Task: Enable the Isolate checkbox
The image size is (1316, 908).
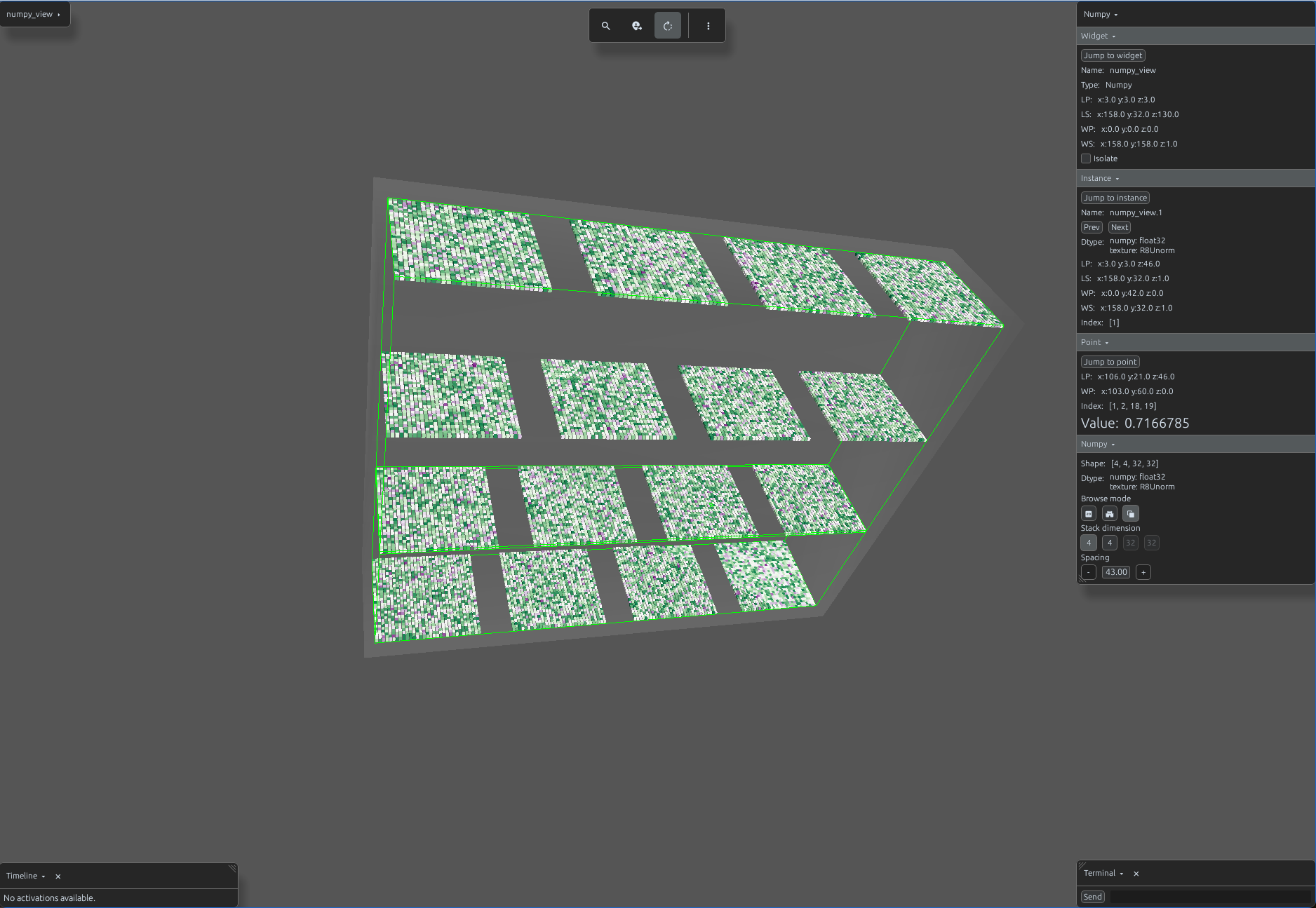Action: [1086, 158]
